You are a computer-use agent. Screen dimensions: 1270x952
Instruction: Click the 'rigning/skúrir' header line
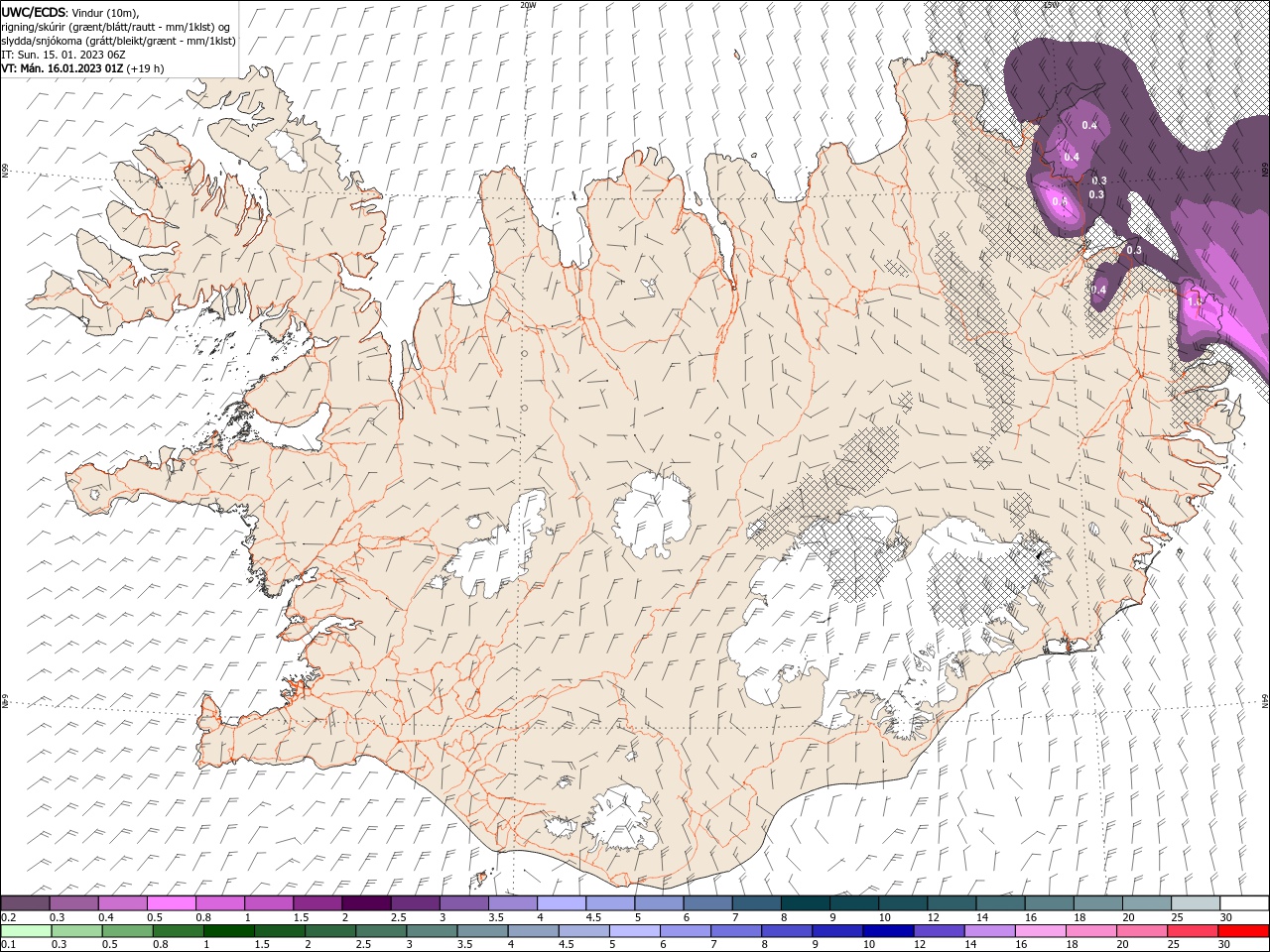[115, 27]
